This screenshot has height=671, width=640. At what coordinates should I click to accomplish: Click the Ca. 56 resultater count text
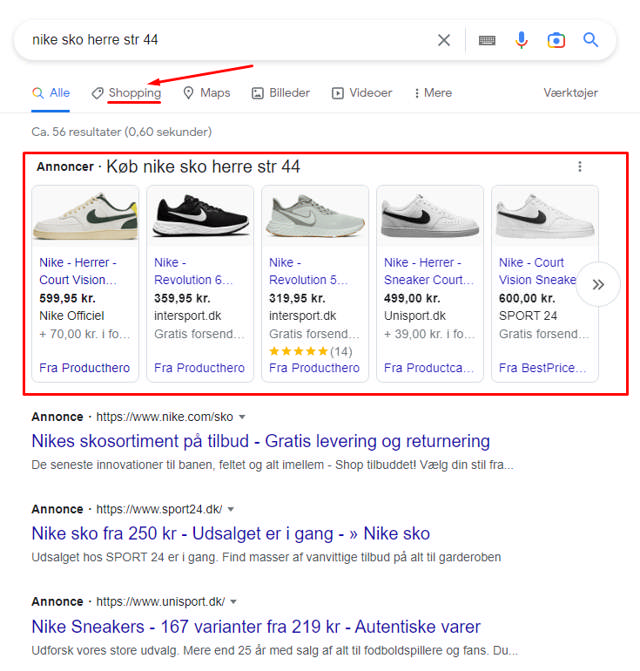tap(121, 132)
